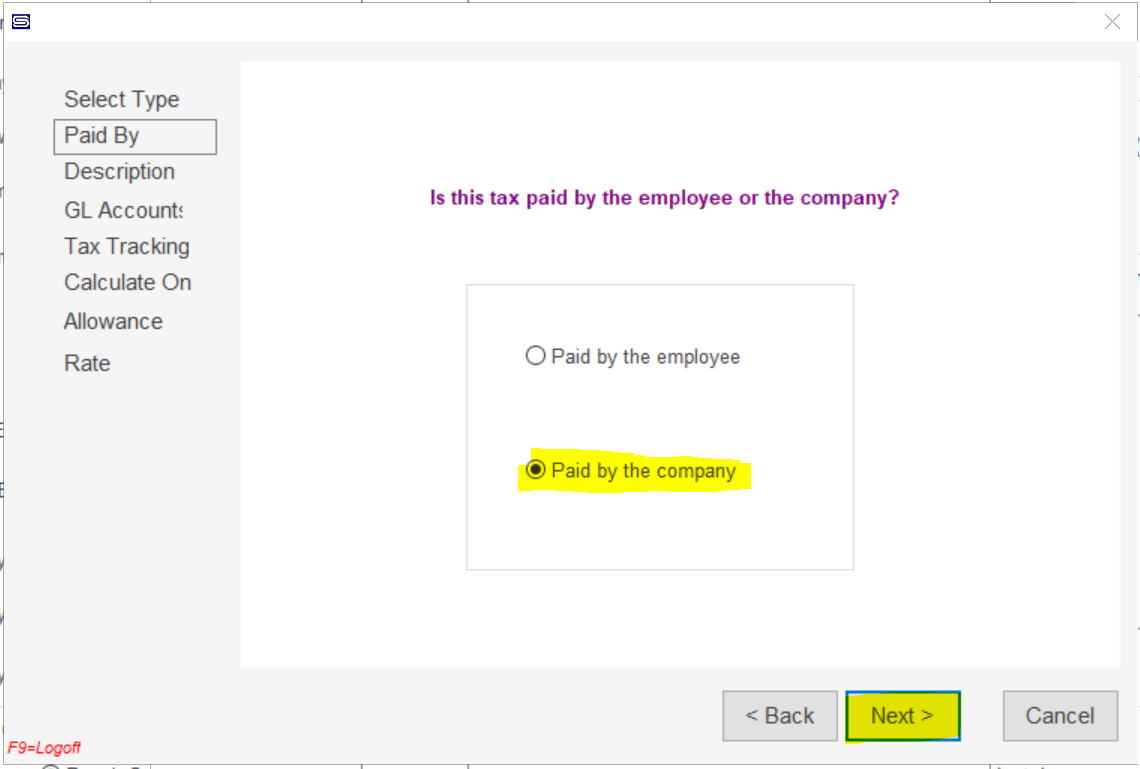Open the Calculate On step
Screen dimensions: 1140x769
127,282
